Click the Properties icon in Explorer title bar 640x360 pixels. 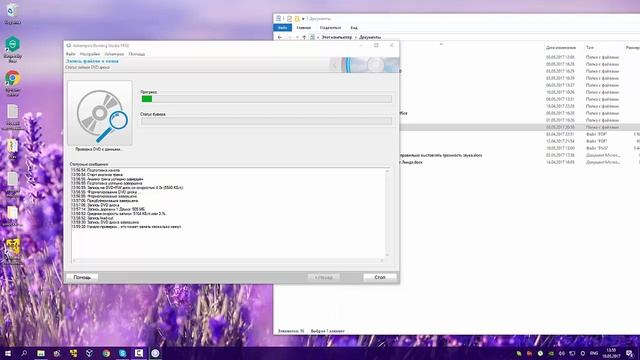coord(289,19)
